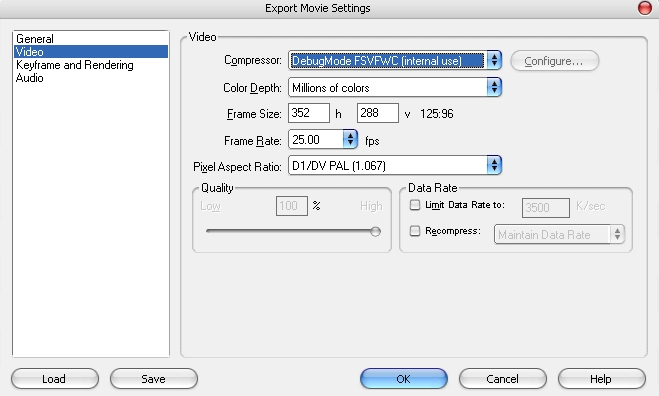
Task: Click the Load button
Action: 55,379
